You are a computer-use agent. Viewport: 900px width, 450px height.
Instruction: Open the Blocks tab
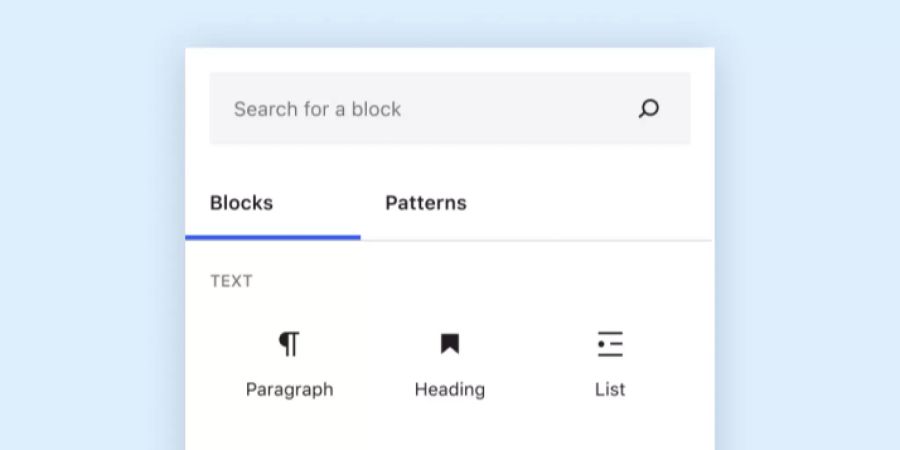(242, 203)
